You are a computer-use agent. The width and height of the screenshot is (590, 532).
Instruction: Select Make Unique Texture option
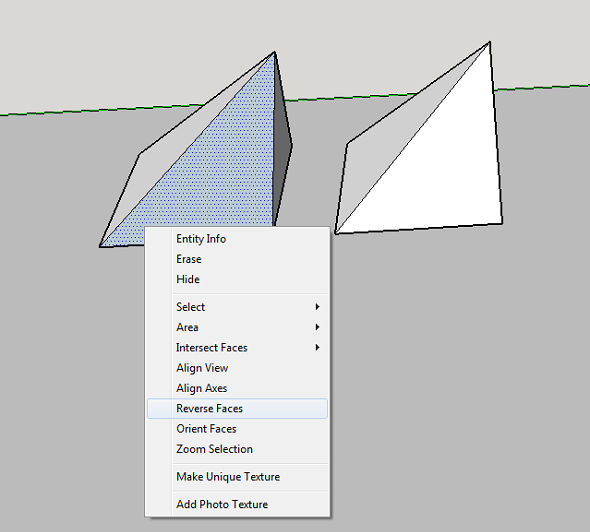237,477
